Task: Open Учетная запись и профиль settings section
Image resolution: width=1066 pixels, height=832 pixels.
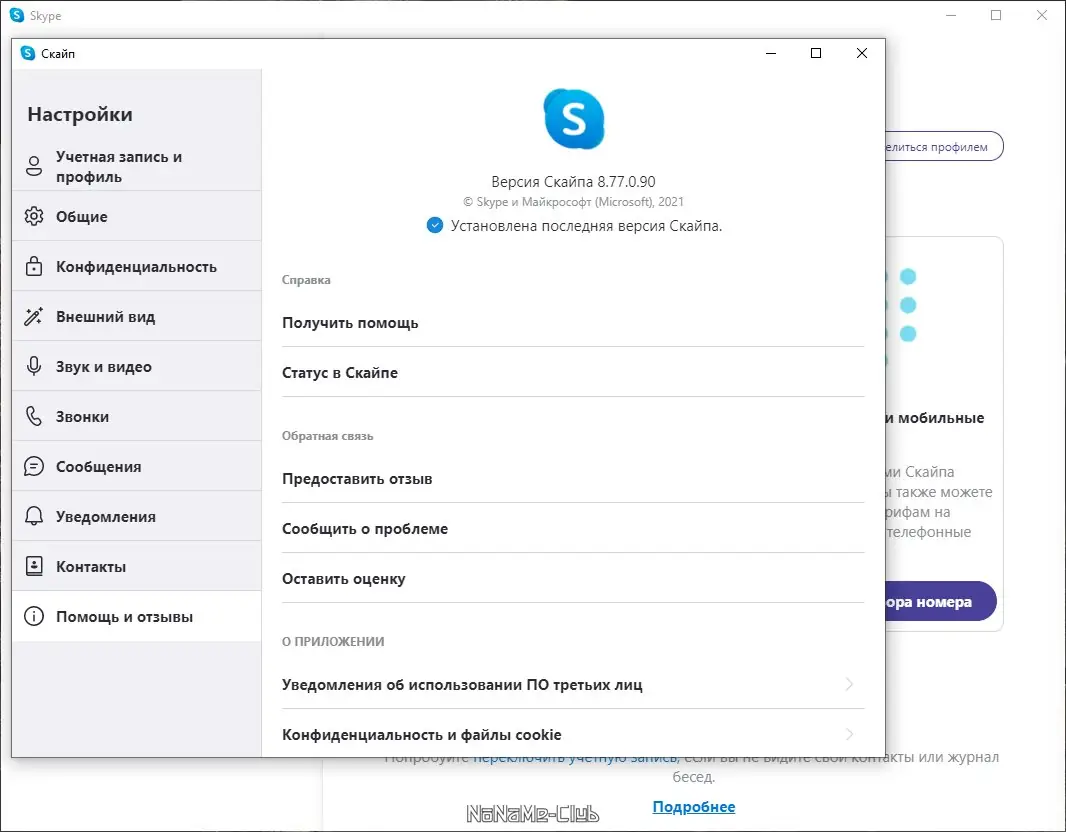Action: pos(137,166)
